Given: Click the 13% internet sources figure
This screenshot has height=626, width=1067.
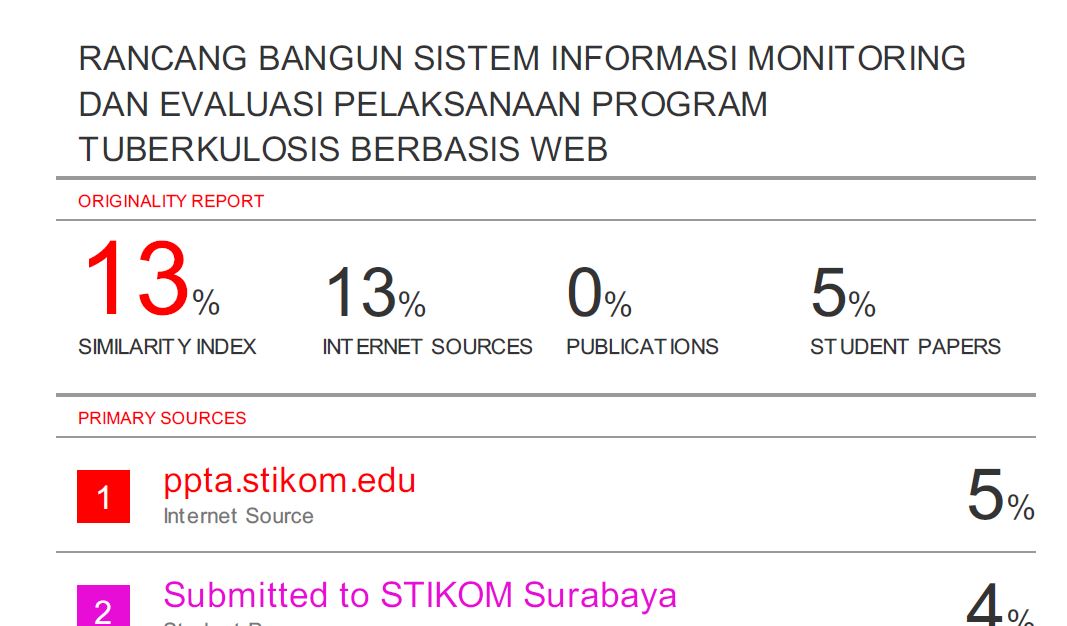Looking at the screenshot, I should tap(375, 293).
